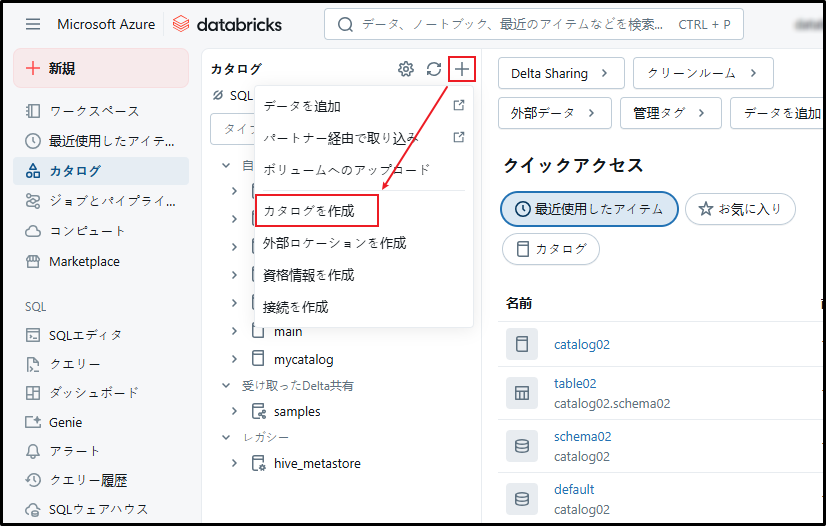The height and width of the screenshot is (526, 826).
Task: Choose カタログを作成 from the menu
Action: pyautogui.click(x=317, y=211)
